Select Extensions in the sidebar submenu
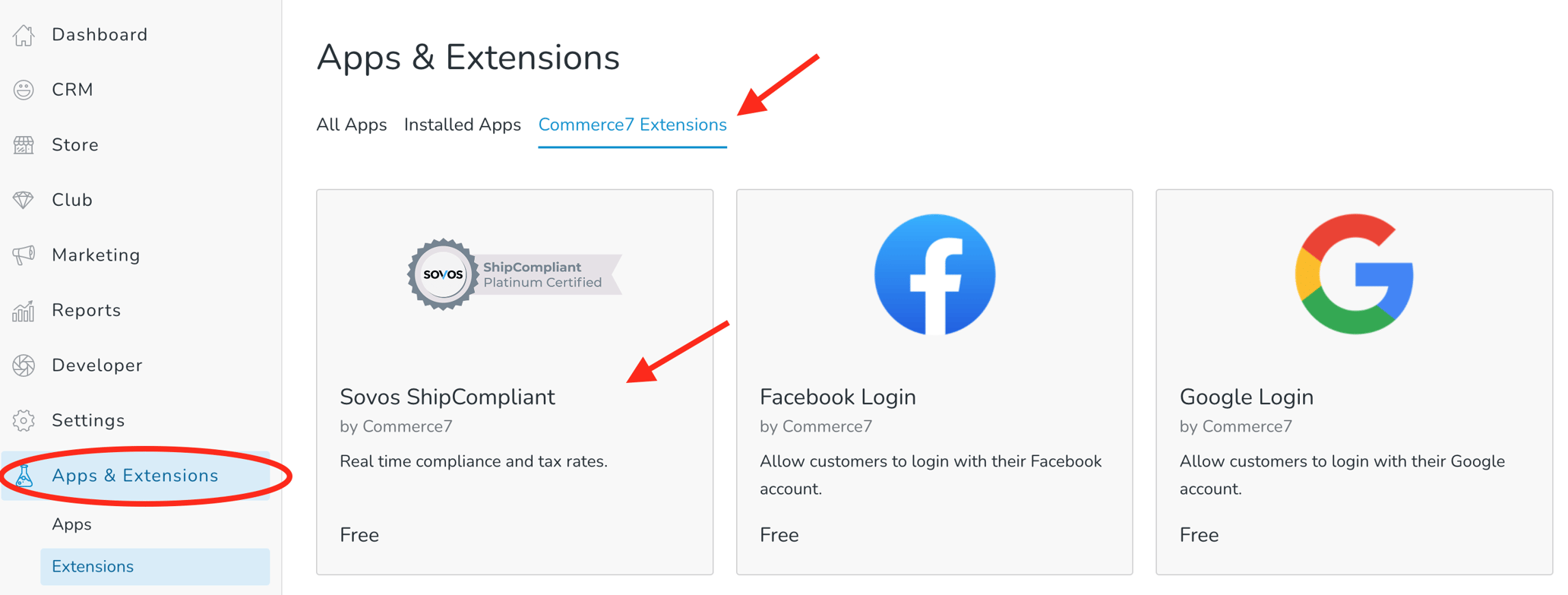Viewport: 1568px width, 595px height. click(x=92, y=566)
